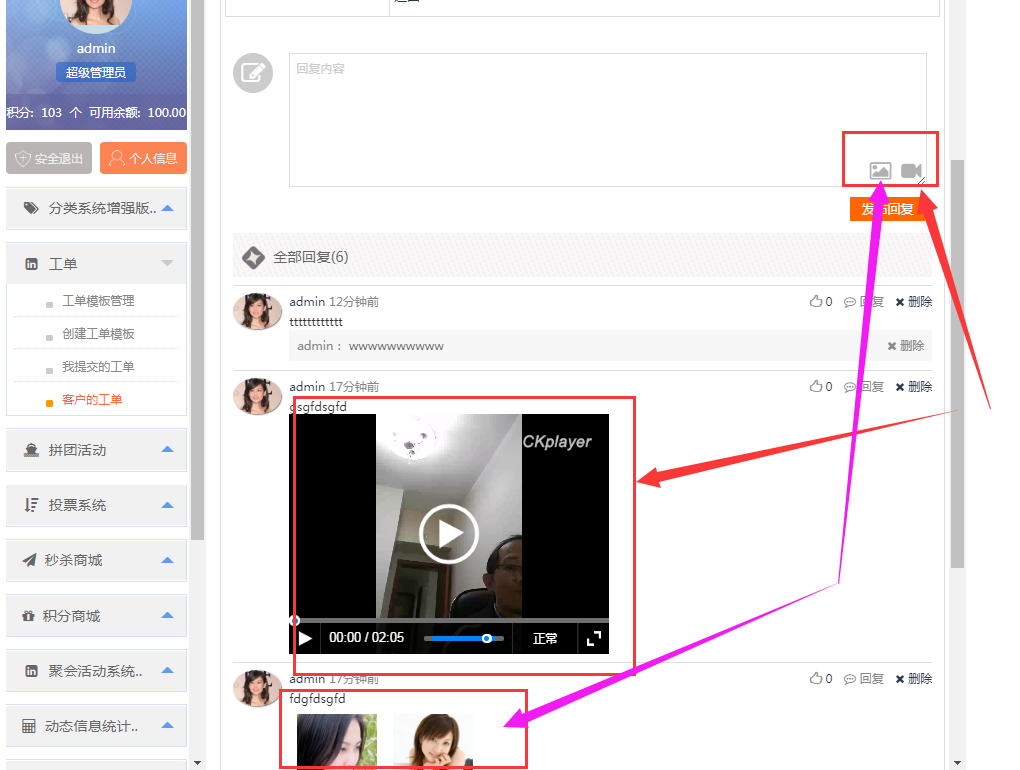Click the edit pencil icon beside reply box

pos(253,73)
